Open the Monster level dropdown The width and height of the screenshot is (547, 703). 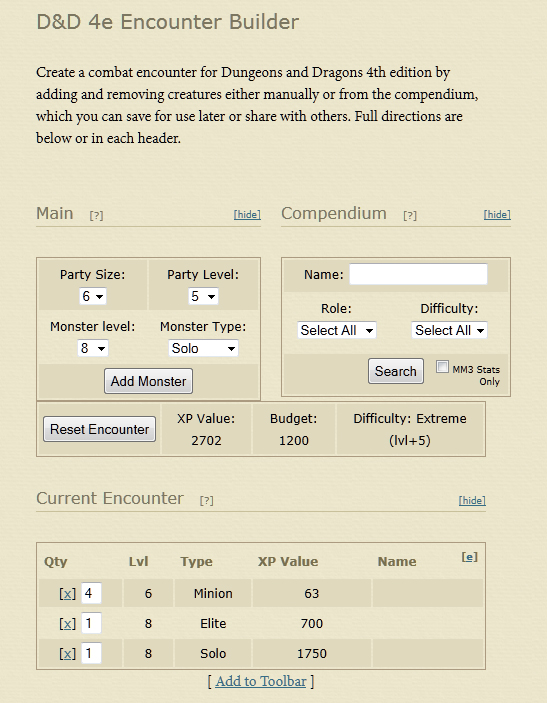pyautogui.click(x=93, y=348)
